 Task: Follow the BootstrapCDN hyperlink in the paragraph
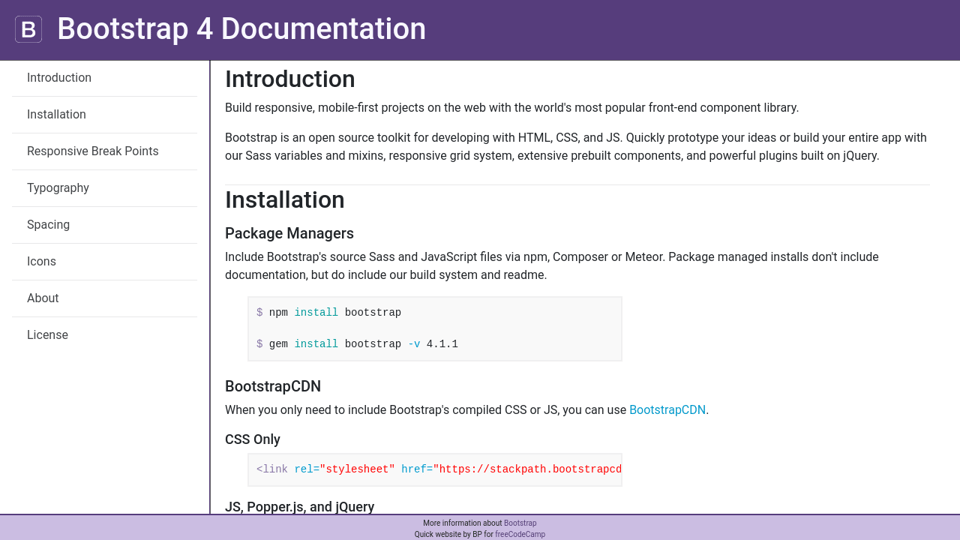[x=667, y=410]
